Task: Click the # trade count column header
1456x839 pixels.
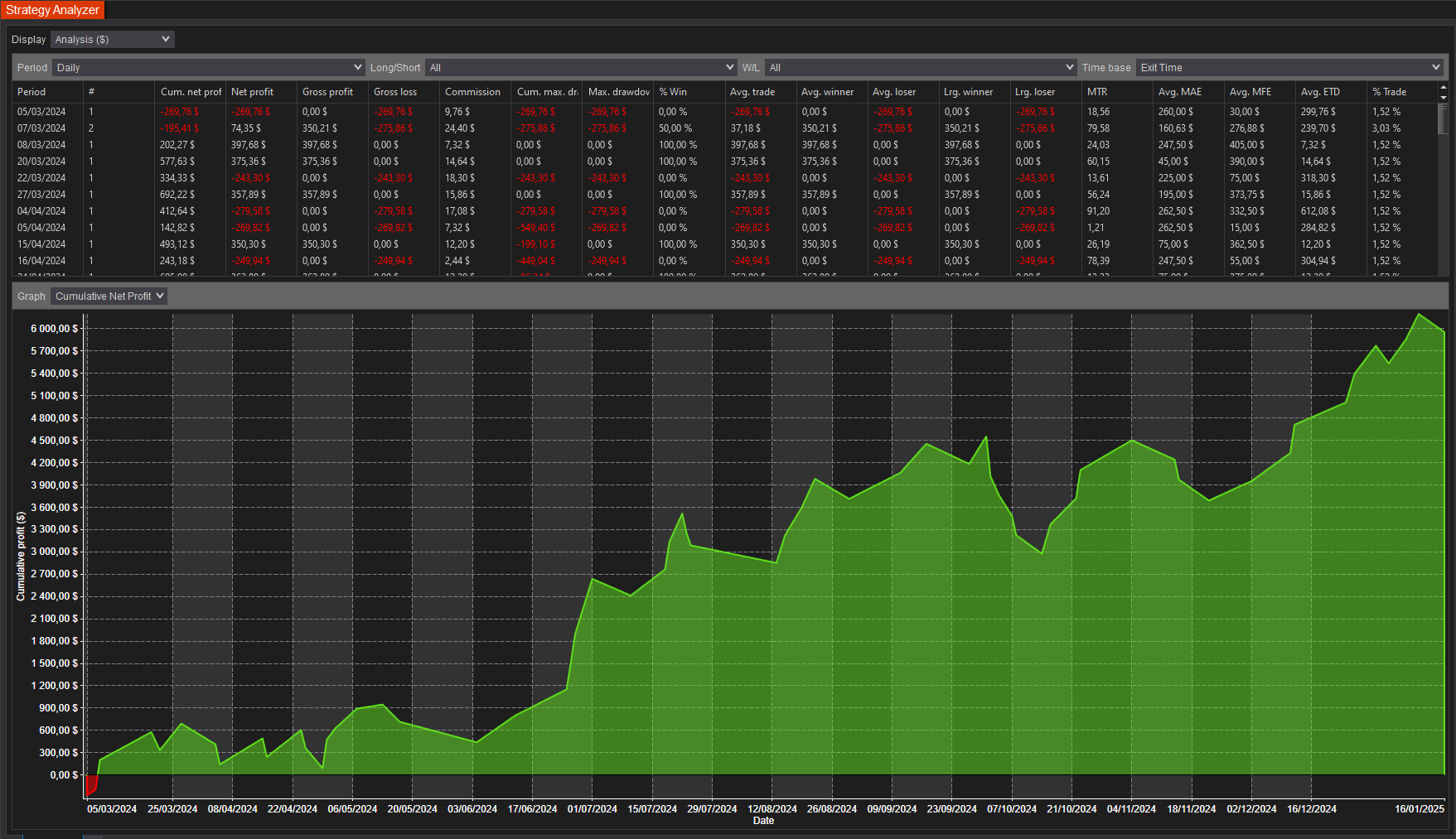Action: click(x=119, y=92)
